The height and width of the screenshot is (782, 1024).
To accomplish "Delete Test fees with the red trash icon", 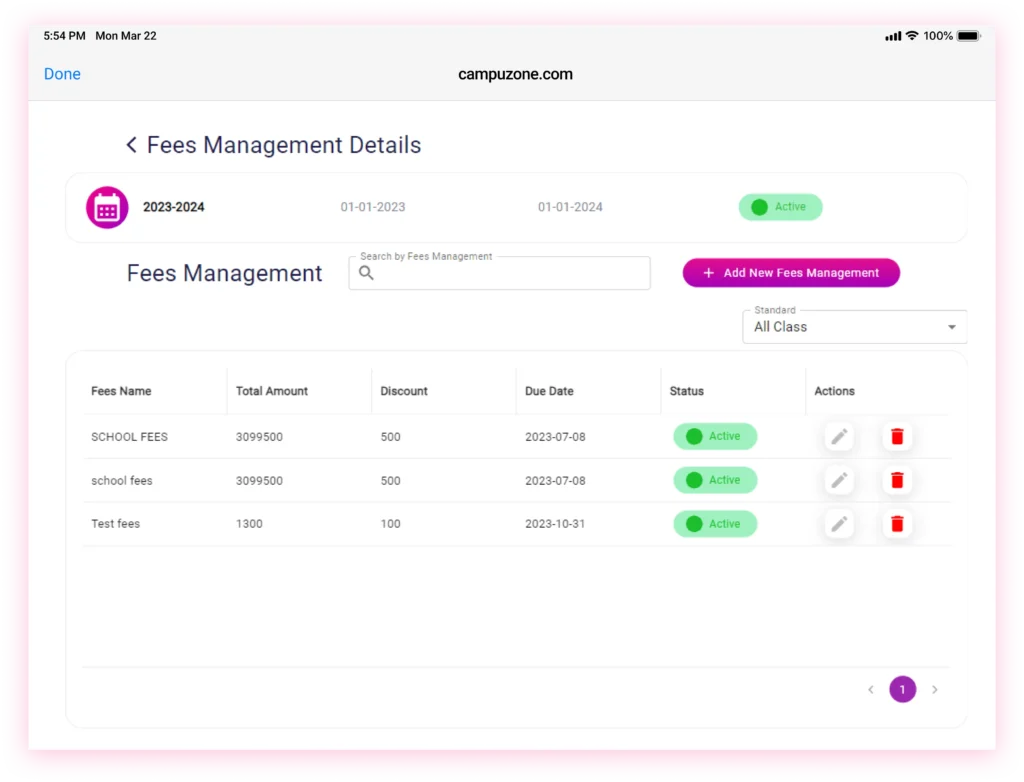I will [x=897, y=524].
